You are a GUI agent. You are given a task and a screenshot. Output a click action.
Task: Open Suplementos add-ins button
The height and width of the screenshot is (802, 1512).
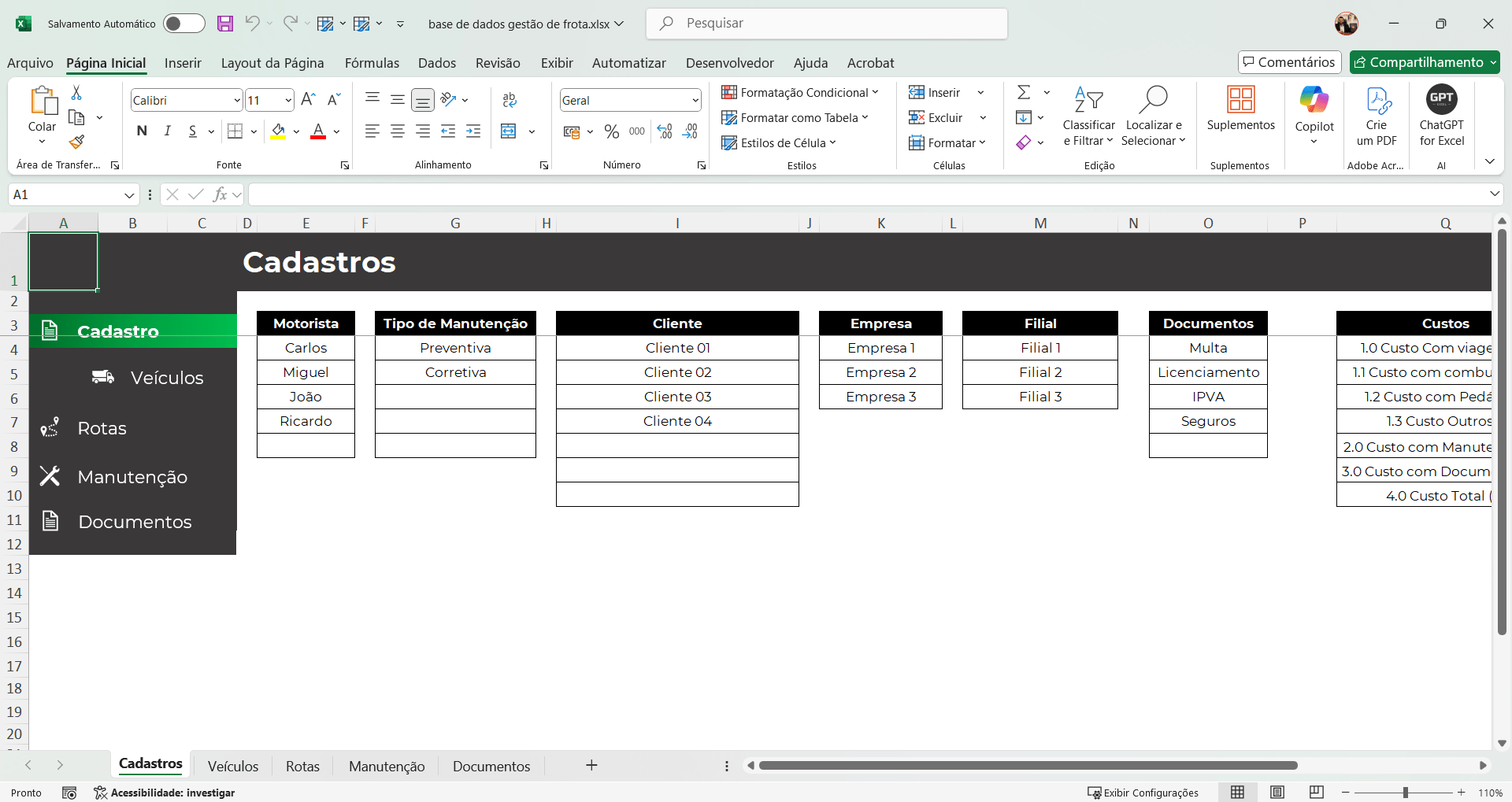click(1240, 110)
